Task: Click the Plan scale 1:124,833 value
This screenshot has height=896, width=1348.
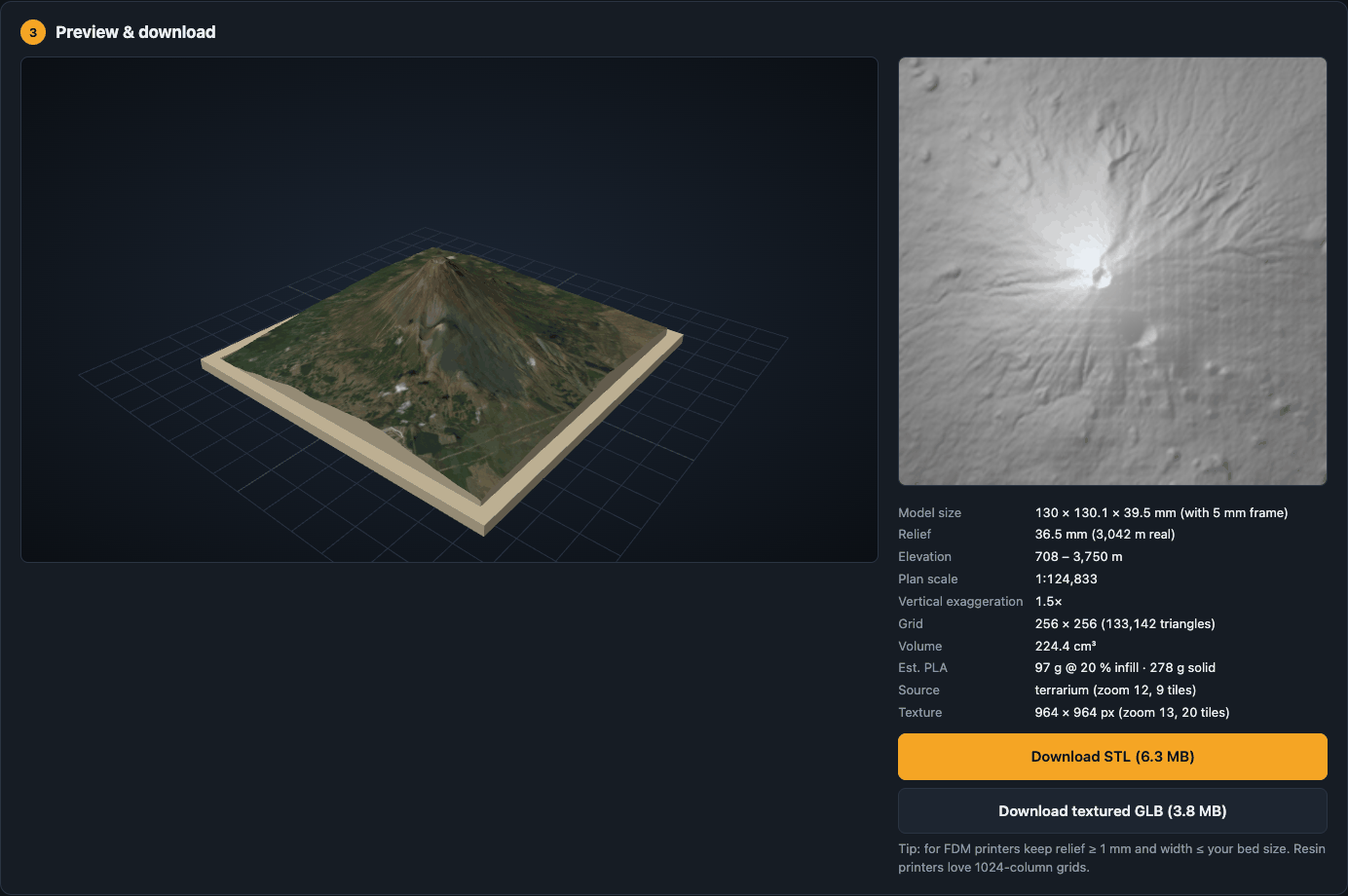Action: [1066, 579]
